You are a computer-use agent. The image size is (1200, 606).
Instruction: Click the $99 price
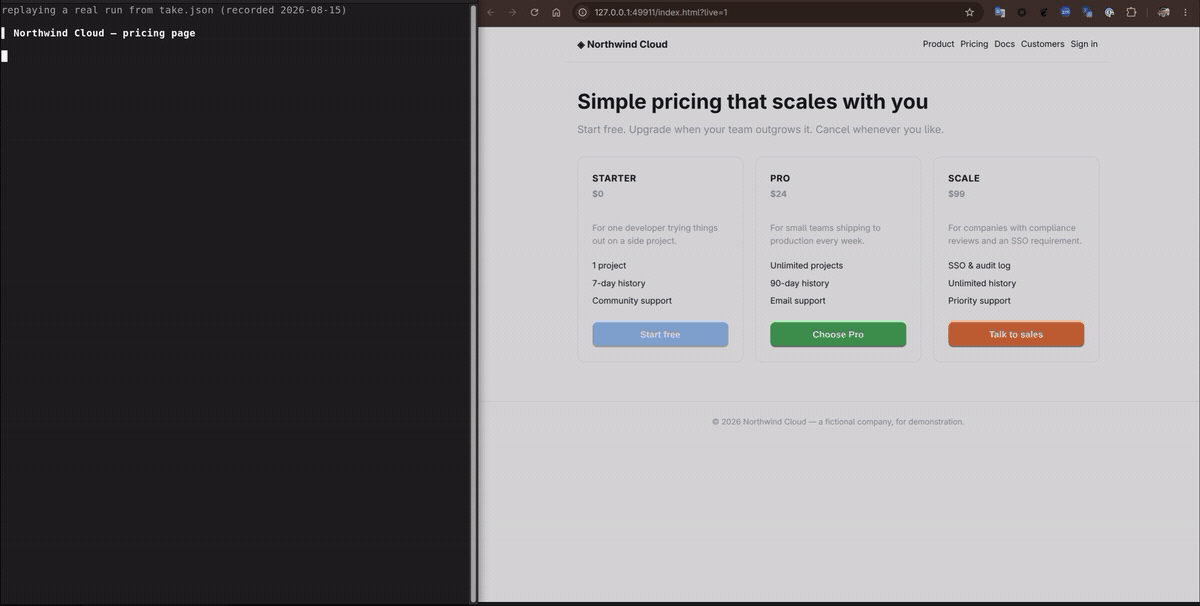(x=956, y=194)
